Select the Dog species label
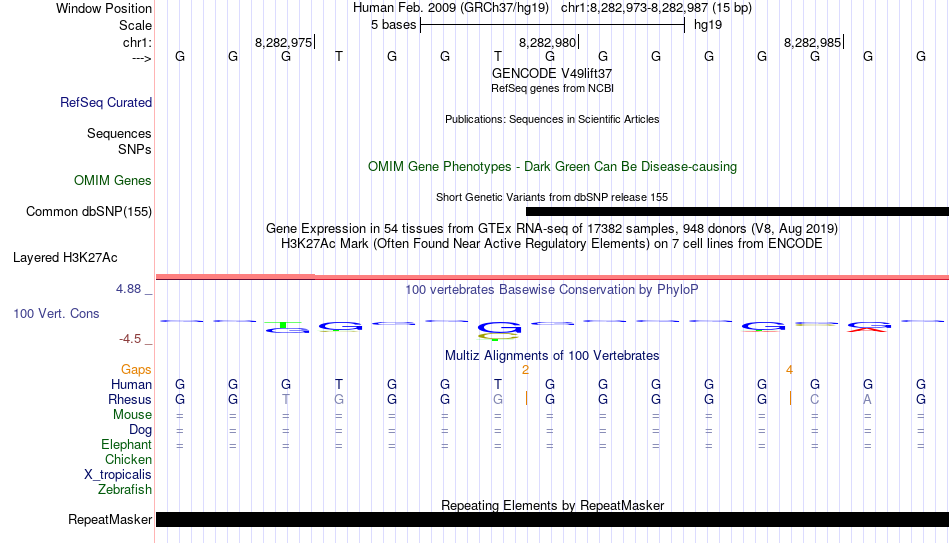950x543 pixels. tap(140, 430)
